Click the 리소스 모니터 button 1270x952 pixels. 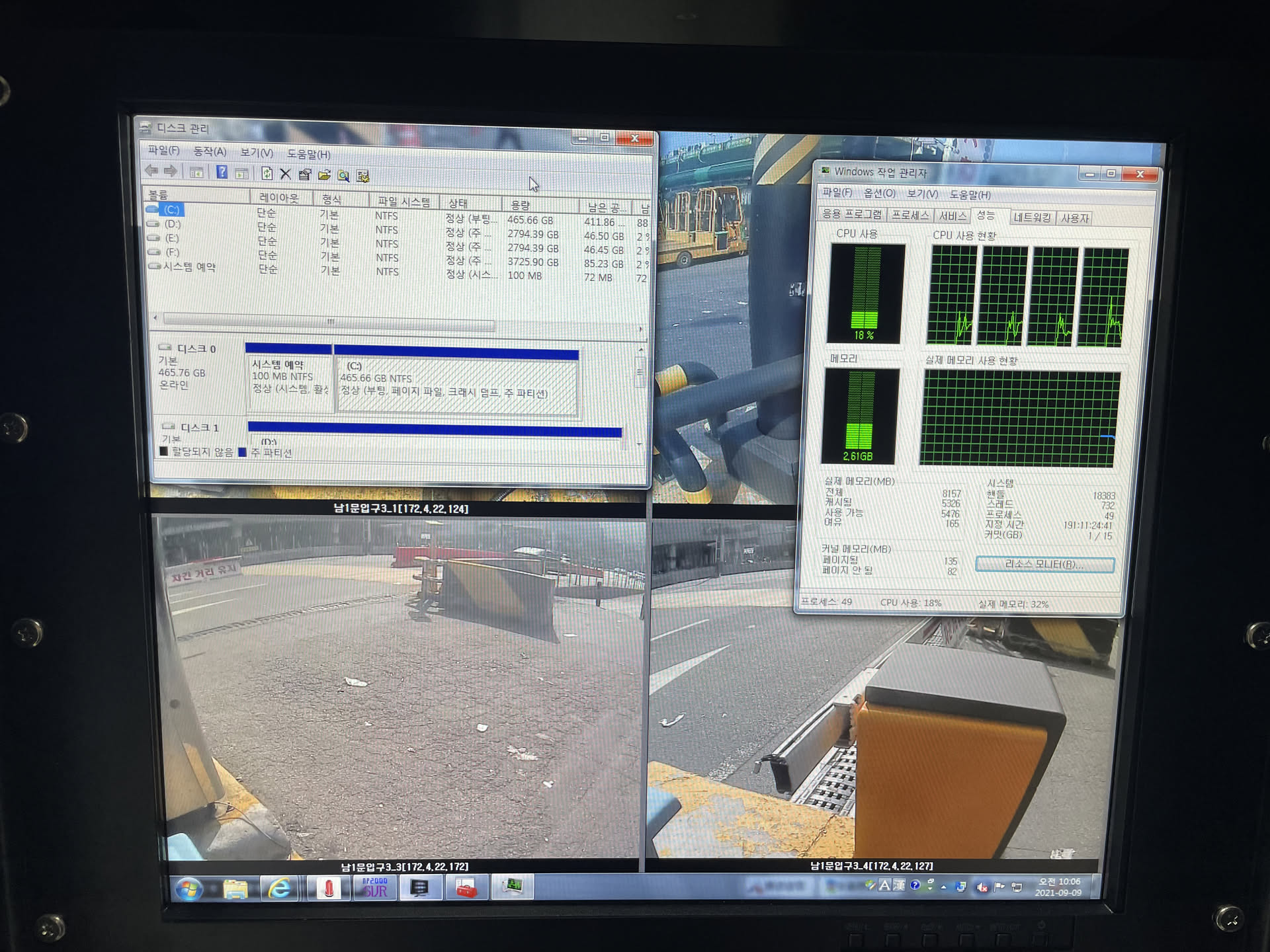coord(1044,565)
